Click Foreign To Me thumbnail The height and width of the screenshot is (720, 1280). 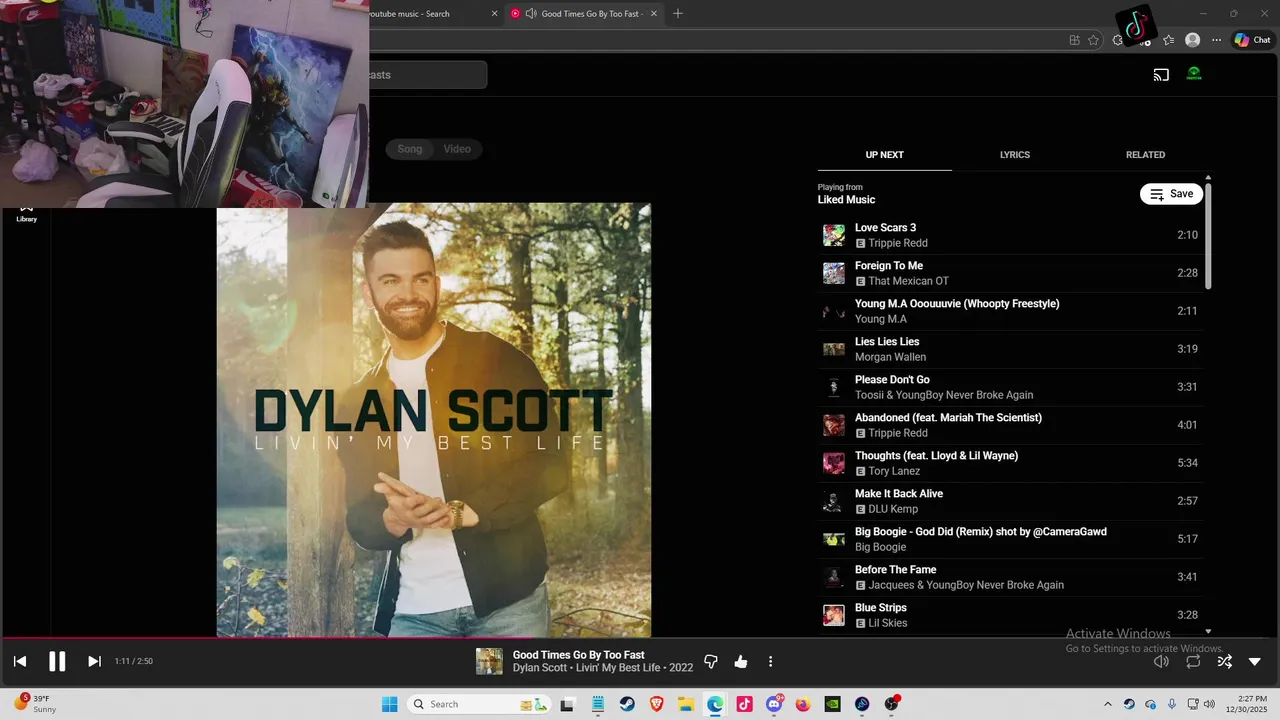point(834,273)
